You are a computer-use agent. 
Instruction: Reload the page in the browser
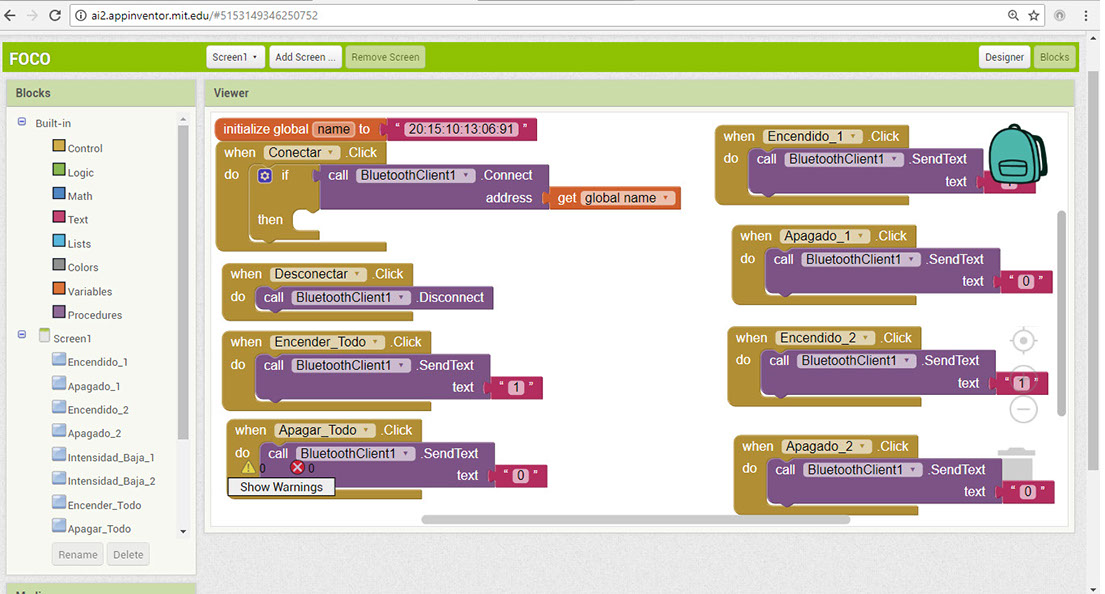coord(55,15)
